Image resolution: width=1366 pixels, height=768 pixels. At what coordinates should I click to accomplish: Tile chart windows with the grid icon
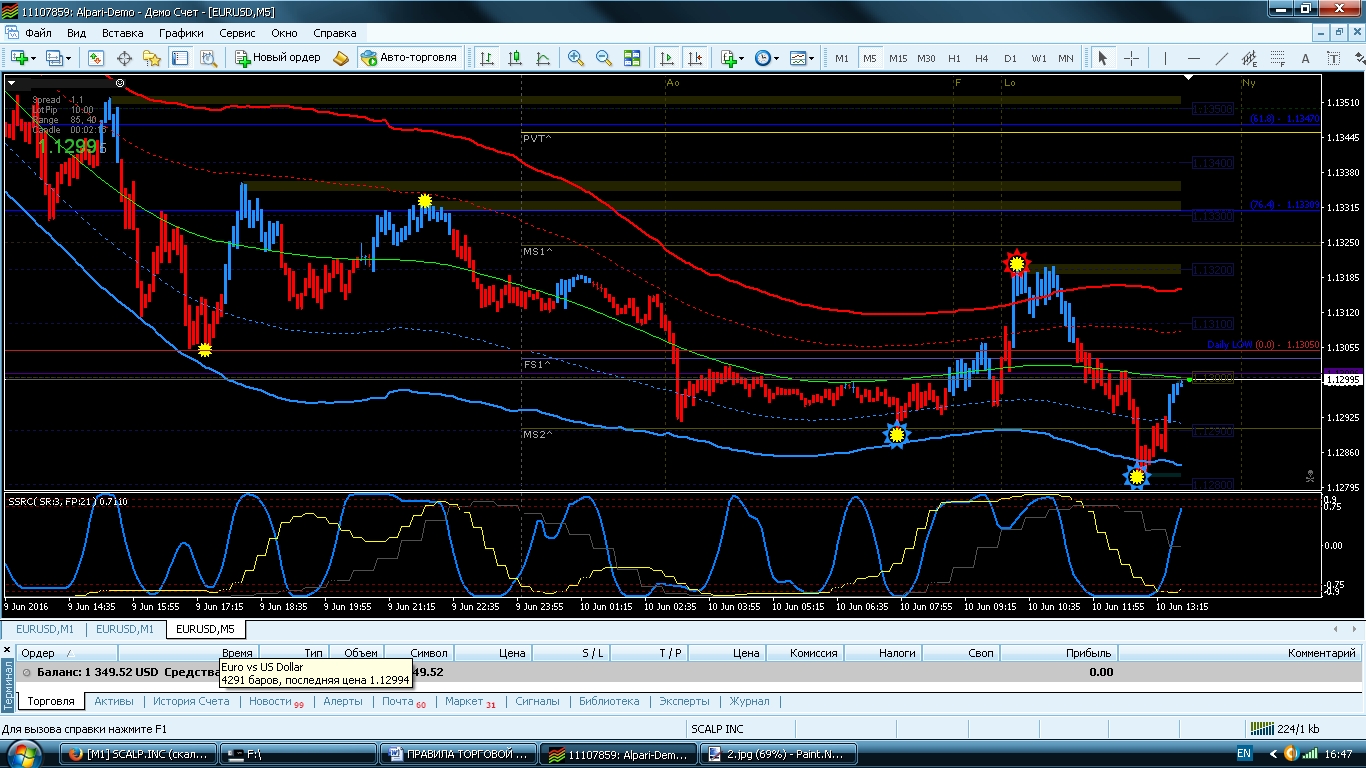(632, 58)
